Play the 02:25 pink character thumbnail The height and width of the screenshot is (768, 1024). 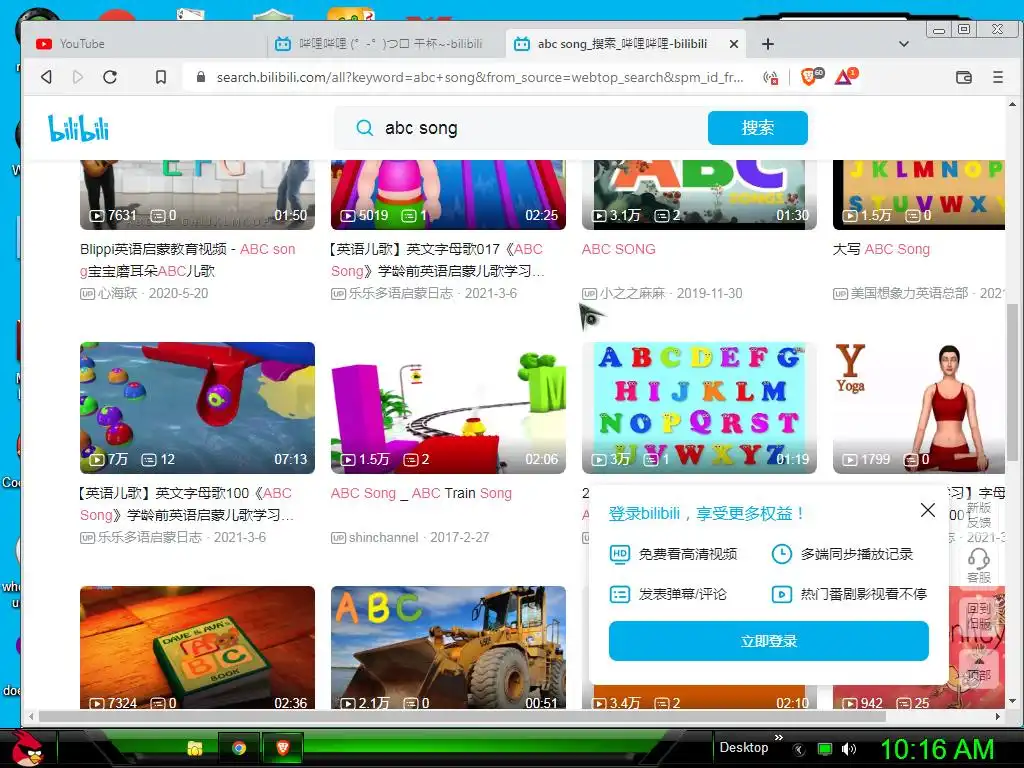click(448, 195)
